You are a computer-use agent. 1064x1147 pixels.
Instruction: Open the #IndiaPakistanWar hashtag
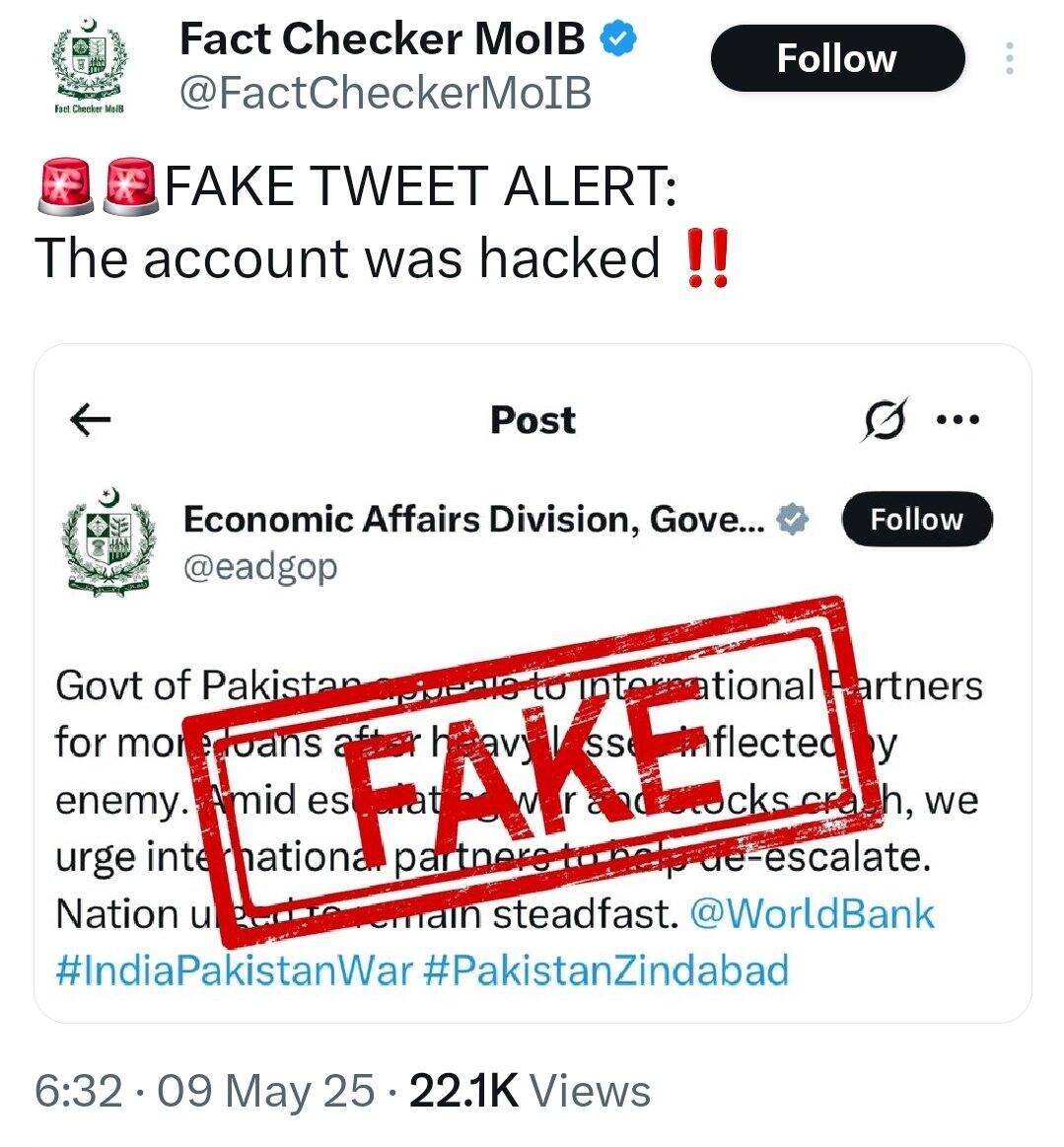(x=233, y=969)
